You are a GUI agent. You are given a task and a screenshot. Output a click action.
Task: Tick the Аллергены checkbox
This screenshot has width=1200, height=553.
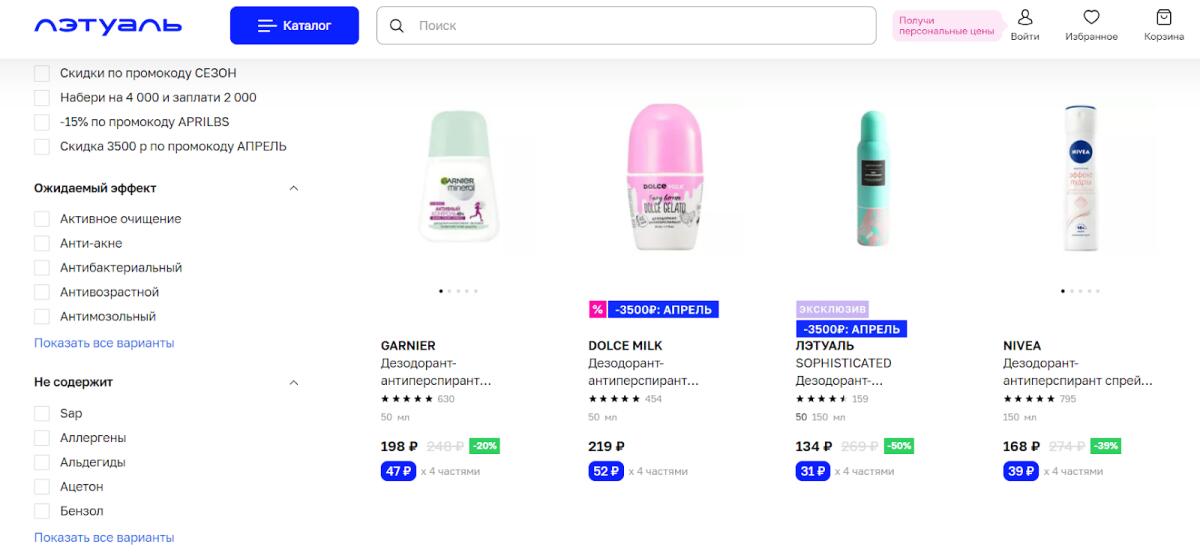[x=42, y=438]
